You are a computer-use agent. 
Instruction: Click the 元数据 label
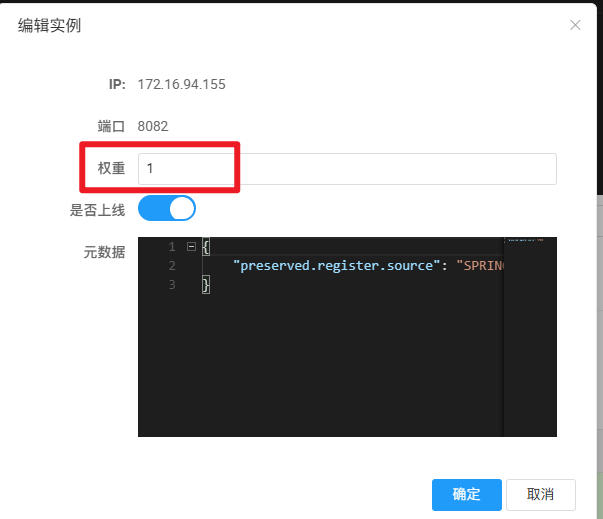pyautogui.click(x=104, y=253)
